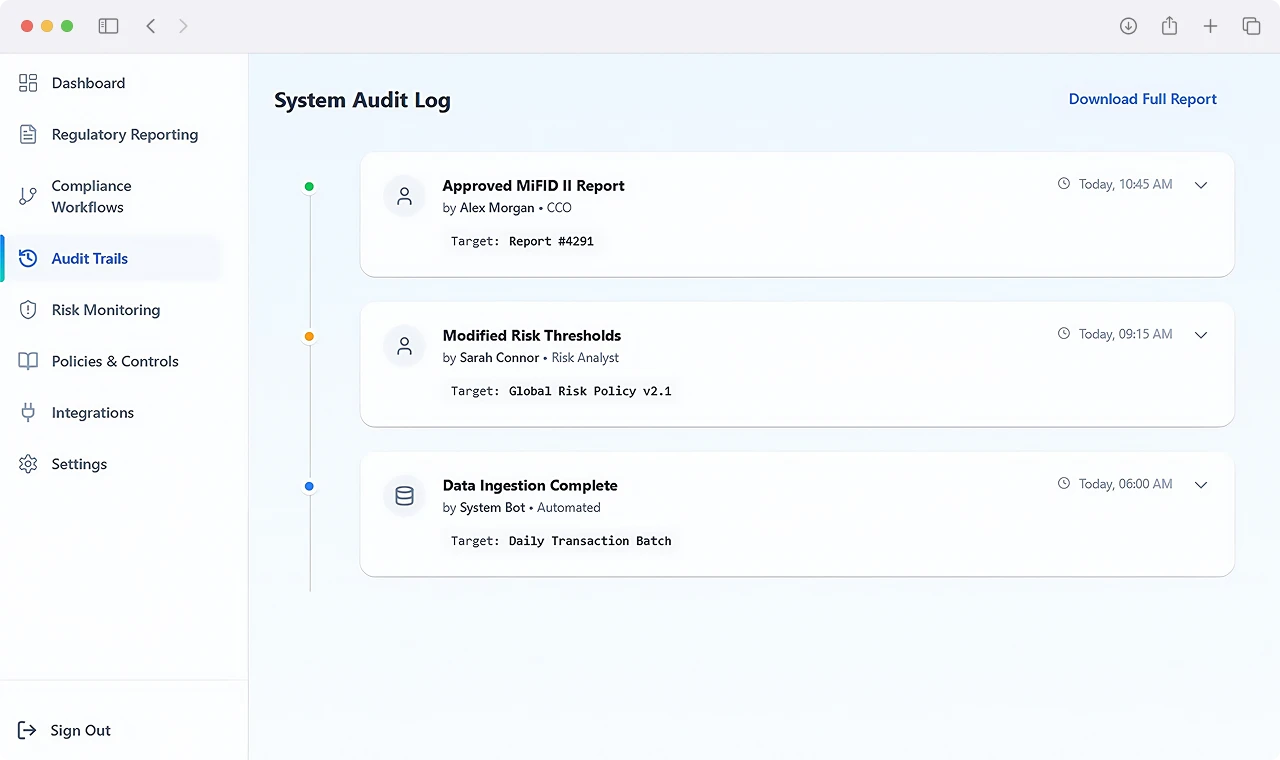Click the Policies & Controls book icon
The height and width of the screenshot is (760, 1280).
click(28, 361)
